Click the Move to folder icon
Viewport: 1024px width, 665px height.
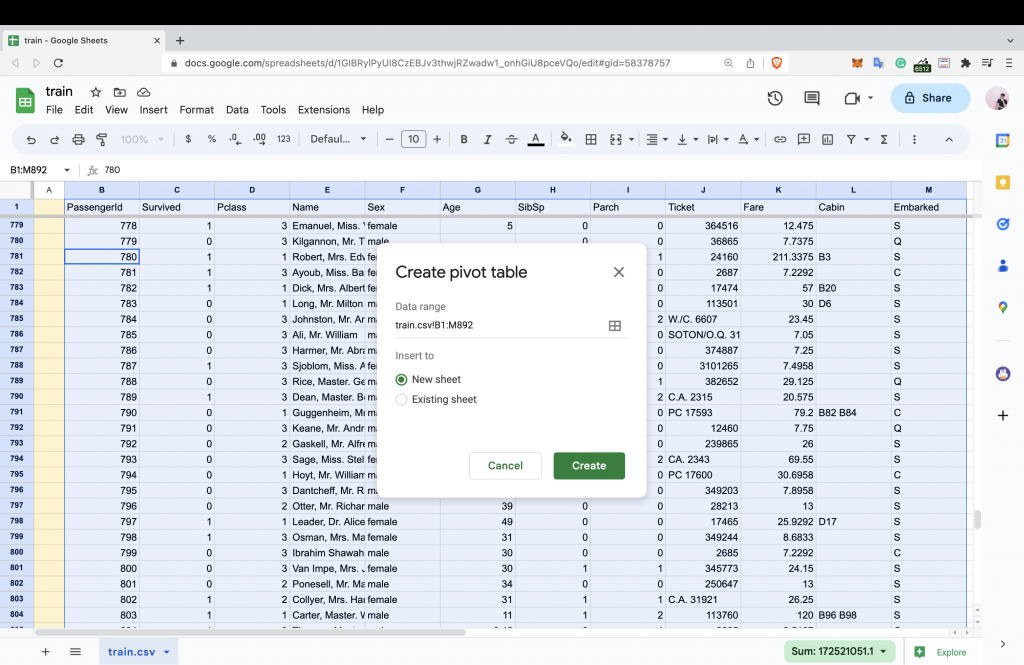pos(120,92)
